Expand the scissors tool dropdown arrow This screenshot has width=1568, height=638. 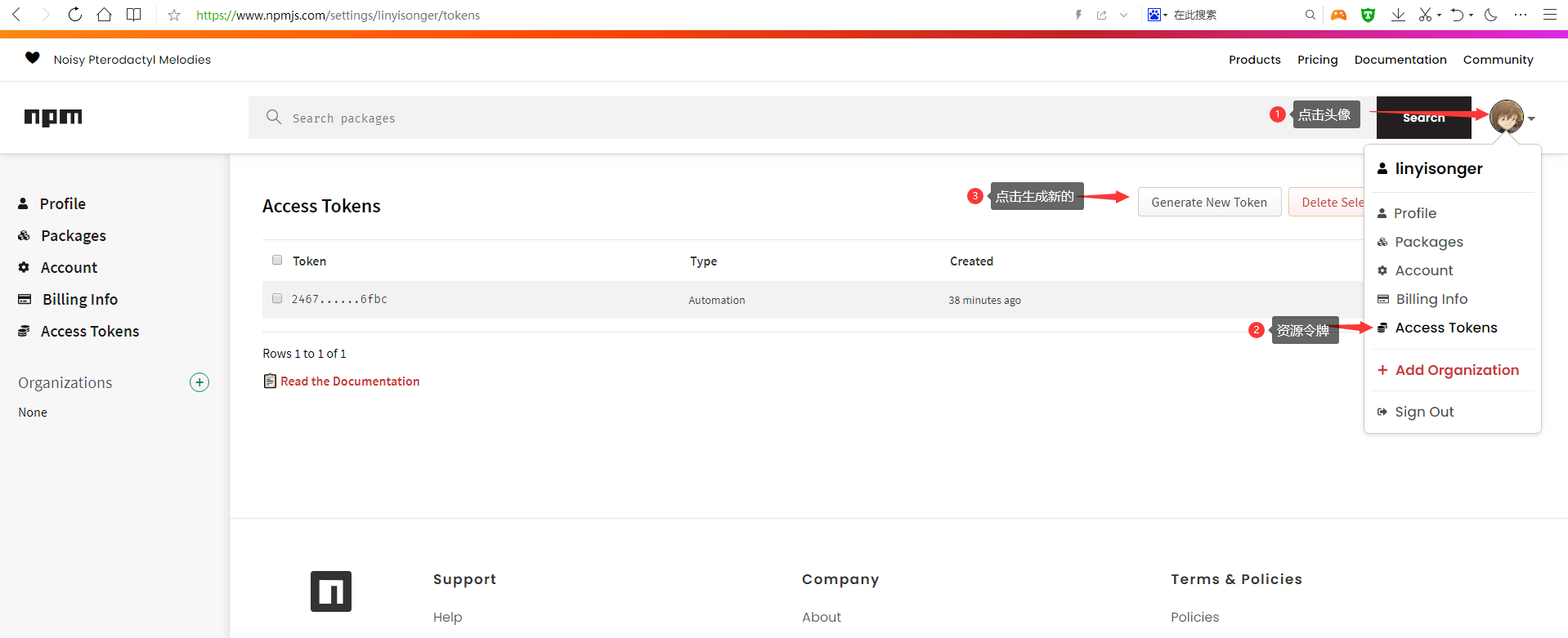pyautogui.click(x=1439, y=16)
